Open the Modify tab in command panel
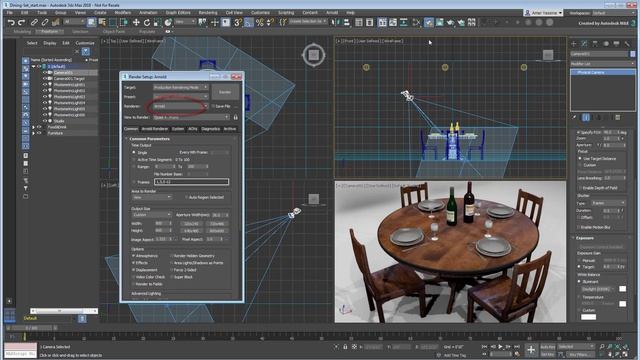Image resolution: width=640 pixels, height=360 pixels. (584, 43)
